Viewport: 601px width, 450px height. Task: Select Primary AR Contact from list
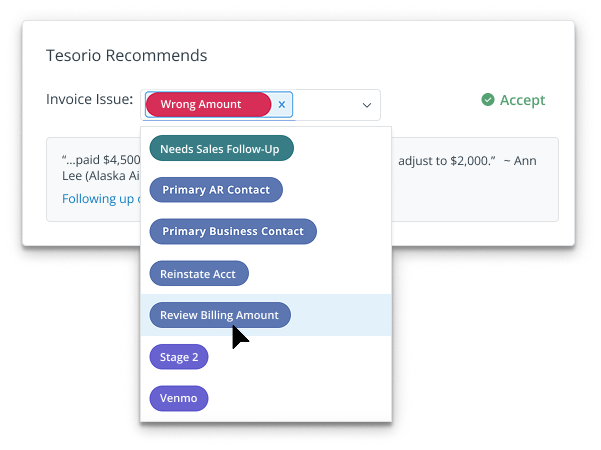(x=216, y=190)
